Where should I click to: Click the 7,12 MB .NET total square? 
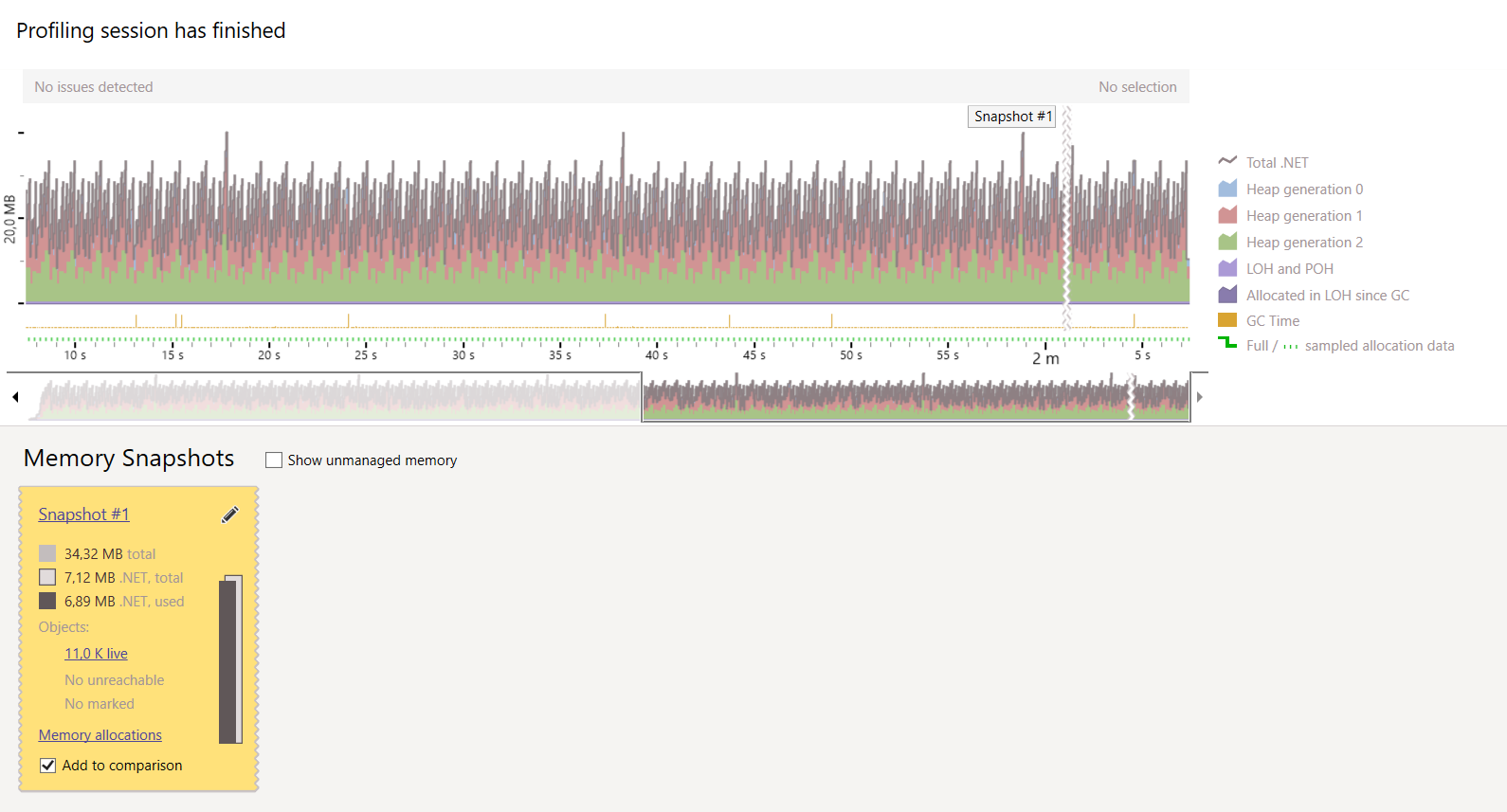click(47, 577)
